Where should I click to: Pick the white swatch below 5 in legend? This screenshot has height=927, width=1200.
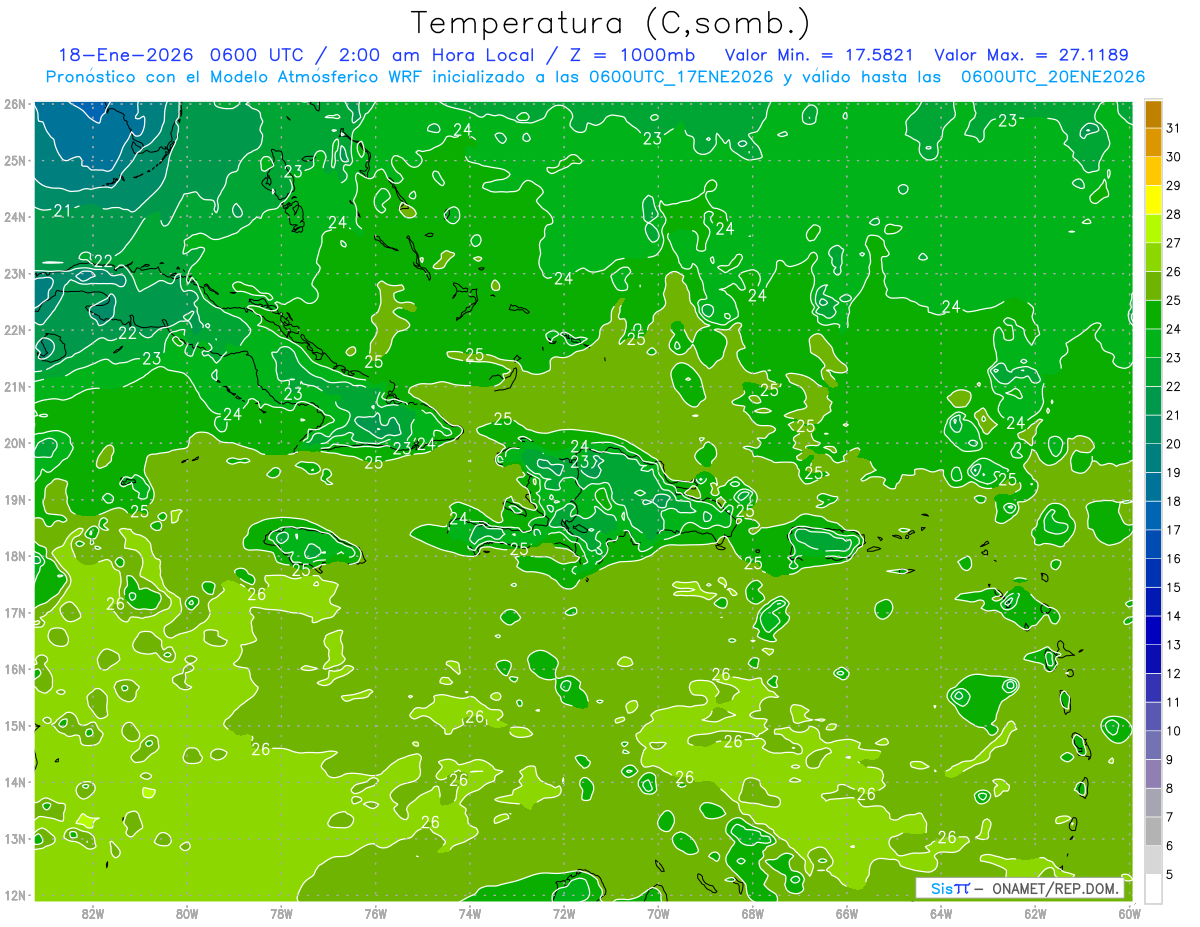point(1154,888)
